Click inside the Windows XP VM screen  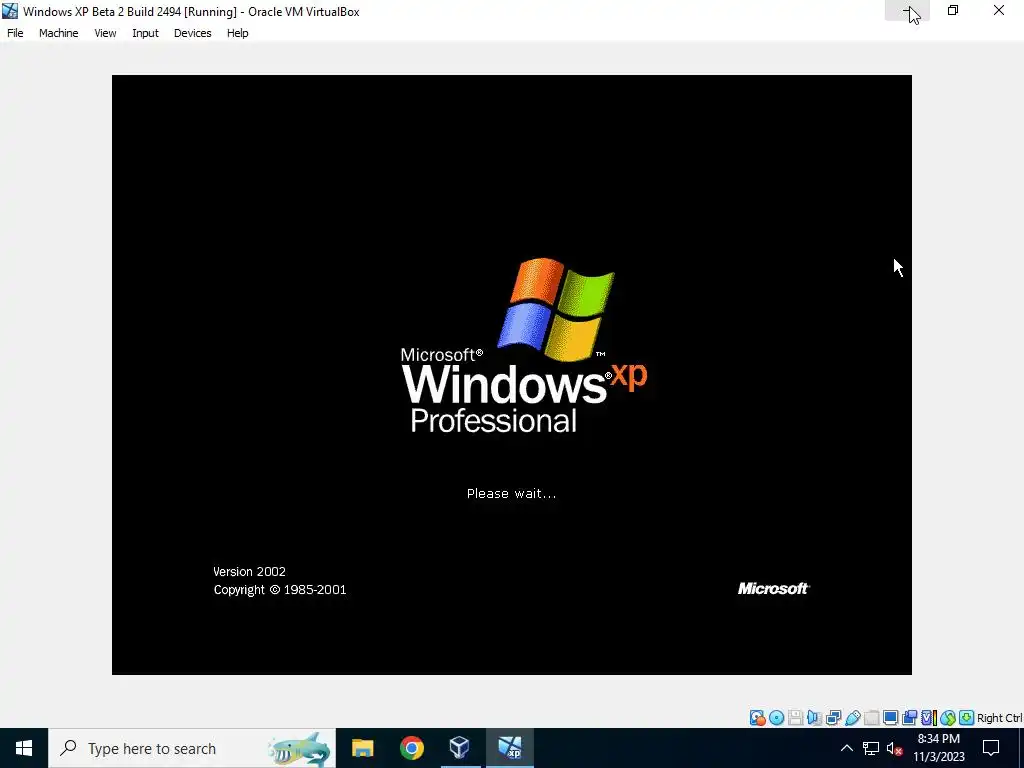click(511, 374)
